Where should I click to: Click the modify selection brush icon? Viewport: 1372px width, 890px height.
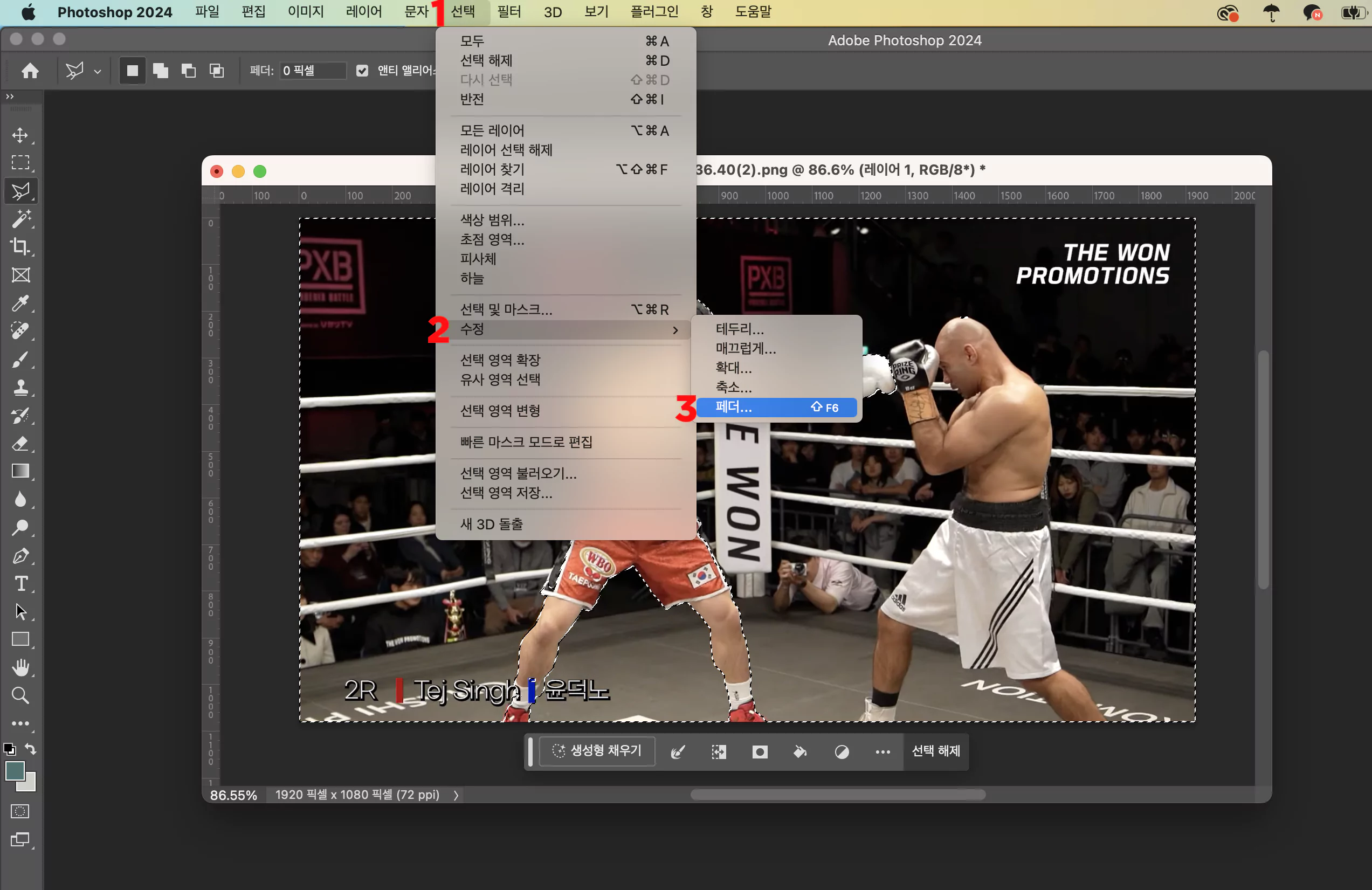pos(678,751)
